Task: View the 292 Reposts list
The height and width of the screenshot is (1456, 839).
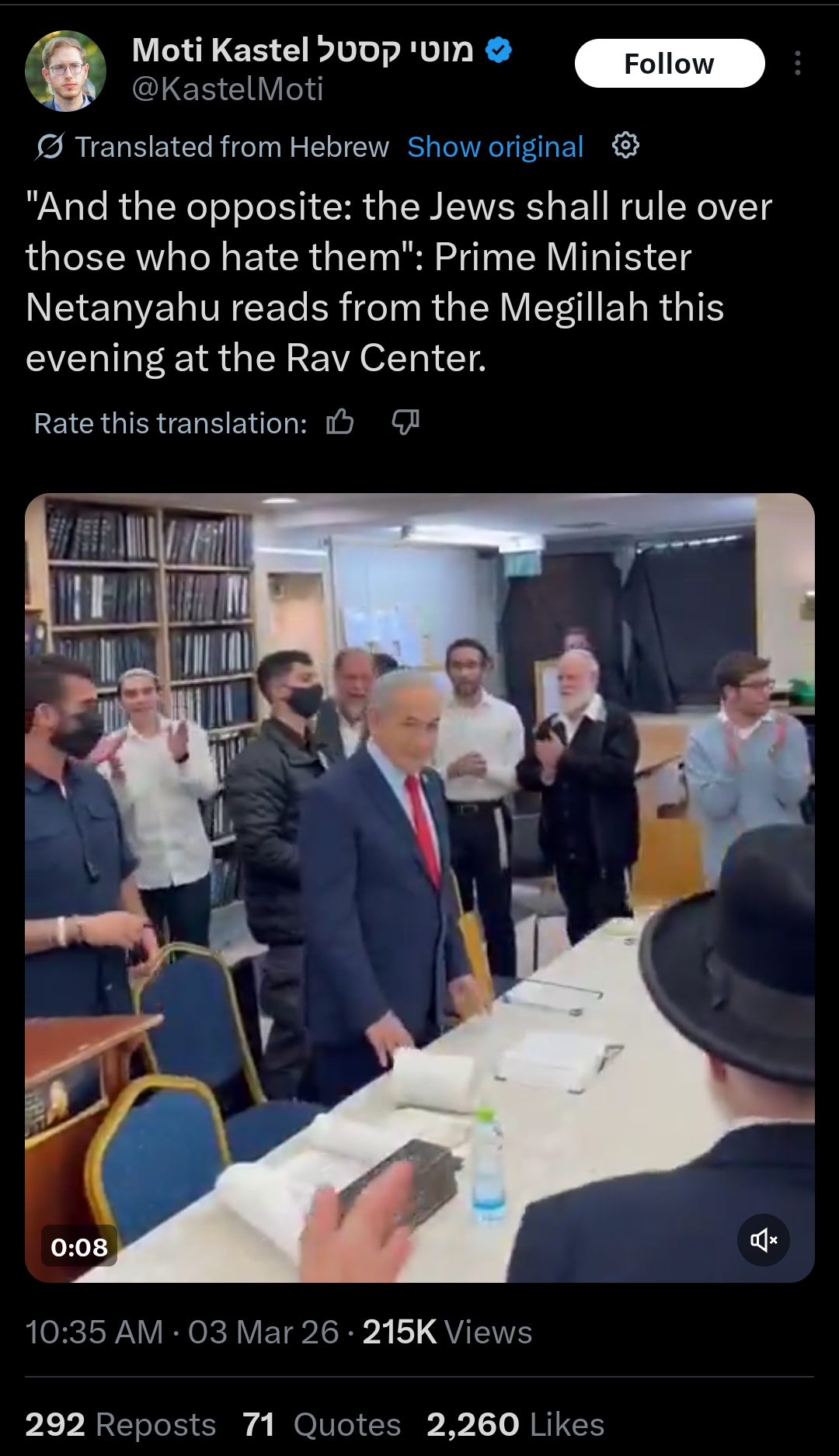Action: [x=120, y=1425]
